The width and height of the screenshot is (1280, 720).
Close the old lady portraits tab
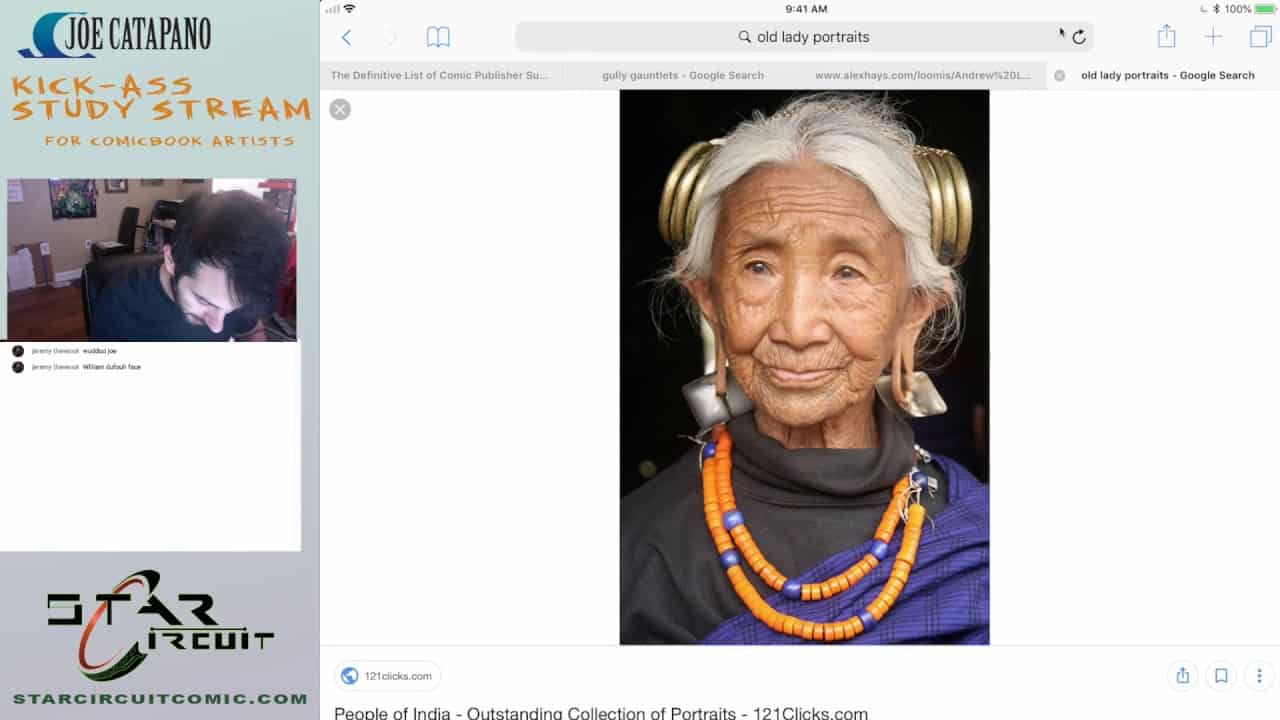tap(1060, 75)
